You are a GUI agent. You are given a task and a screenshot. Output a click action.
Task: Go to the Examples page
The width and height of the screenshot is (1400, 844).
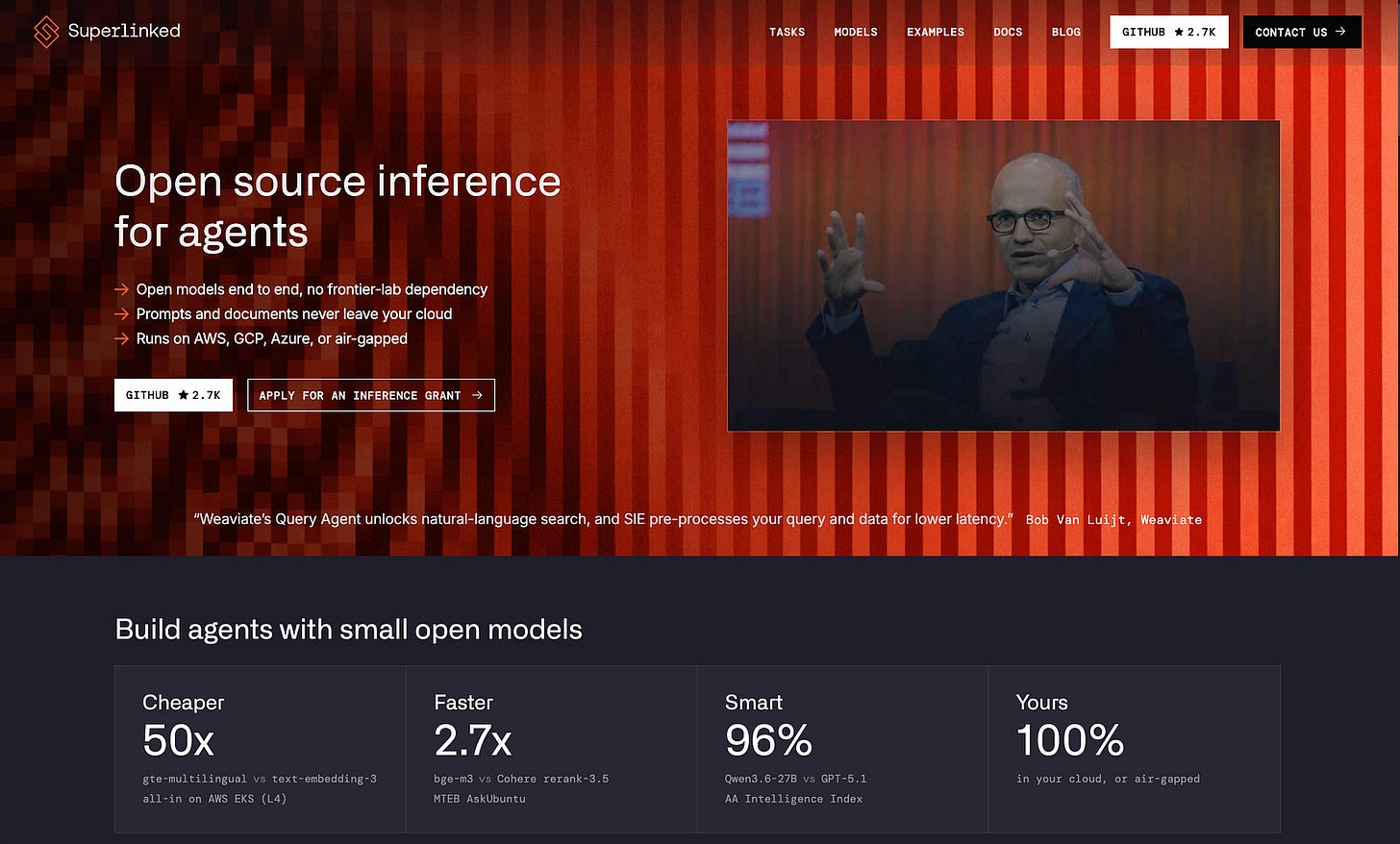(x=936, y=32)
